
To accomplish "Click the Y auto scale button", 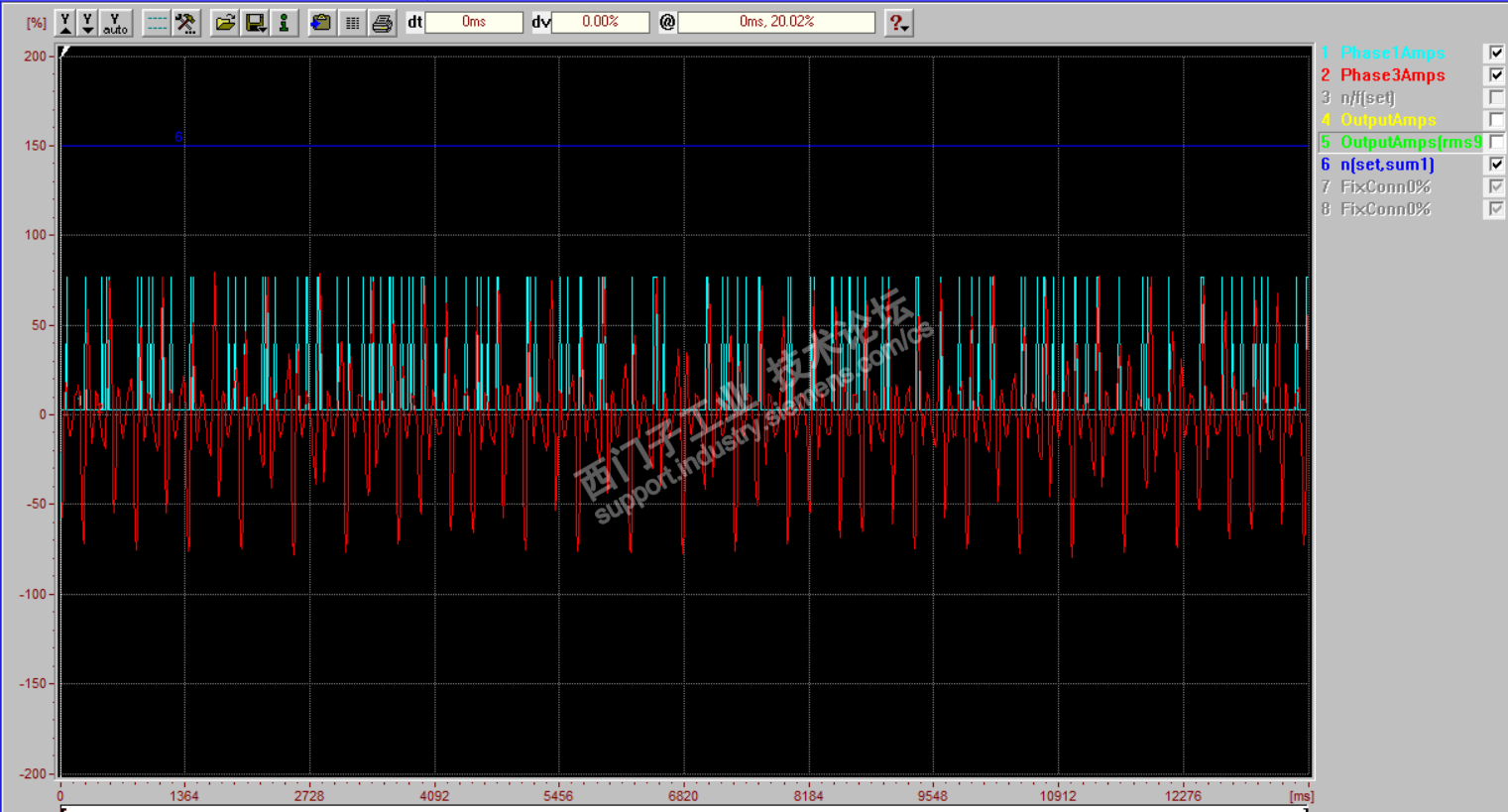I will click(115, 23).
